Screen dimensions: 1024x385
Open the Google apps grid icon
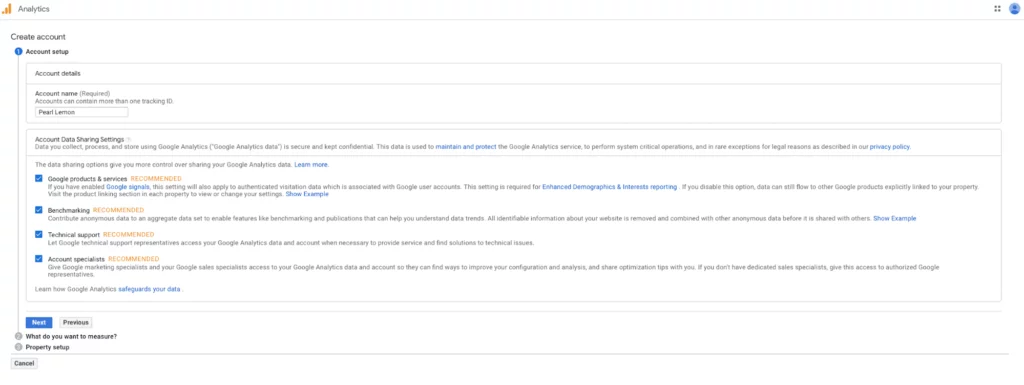[x=997, y=8]
